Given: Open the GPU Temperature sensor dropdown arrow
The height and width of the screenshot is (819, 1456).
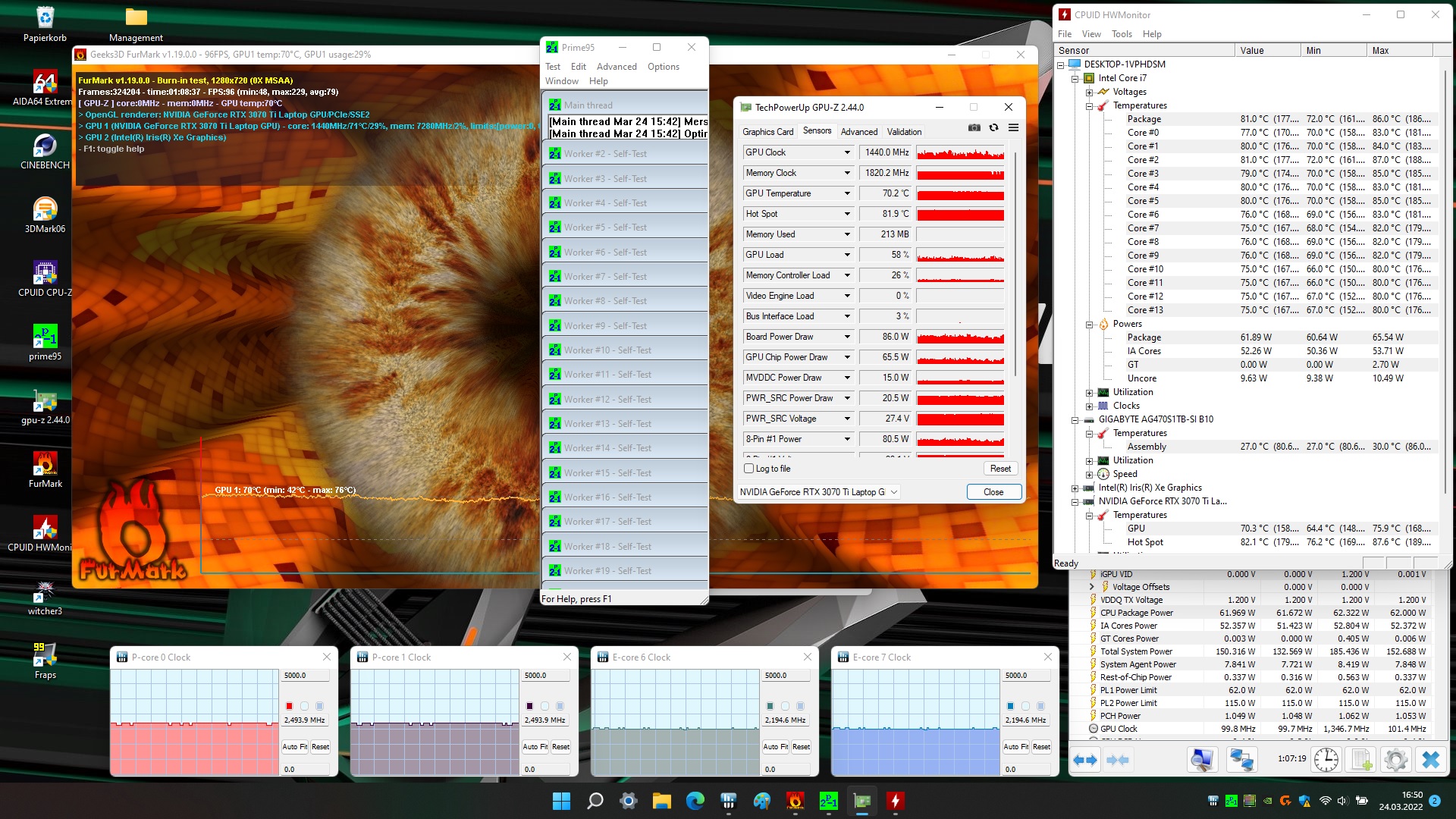Looking at the screenshot, I should tap(847, 193).
